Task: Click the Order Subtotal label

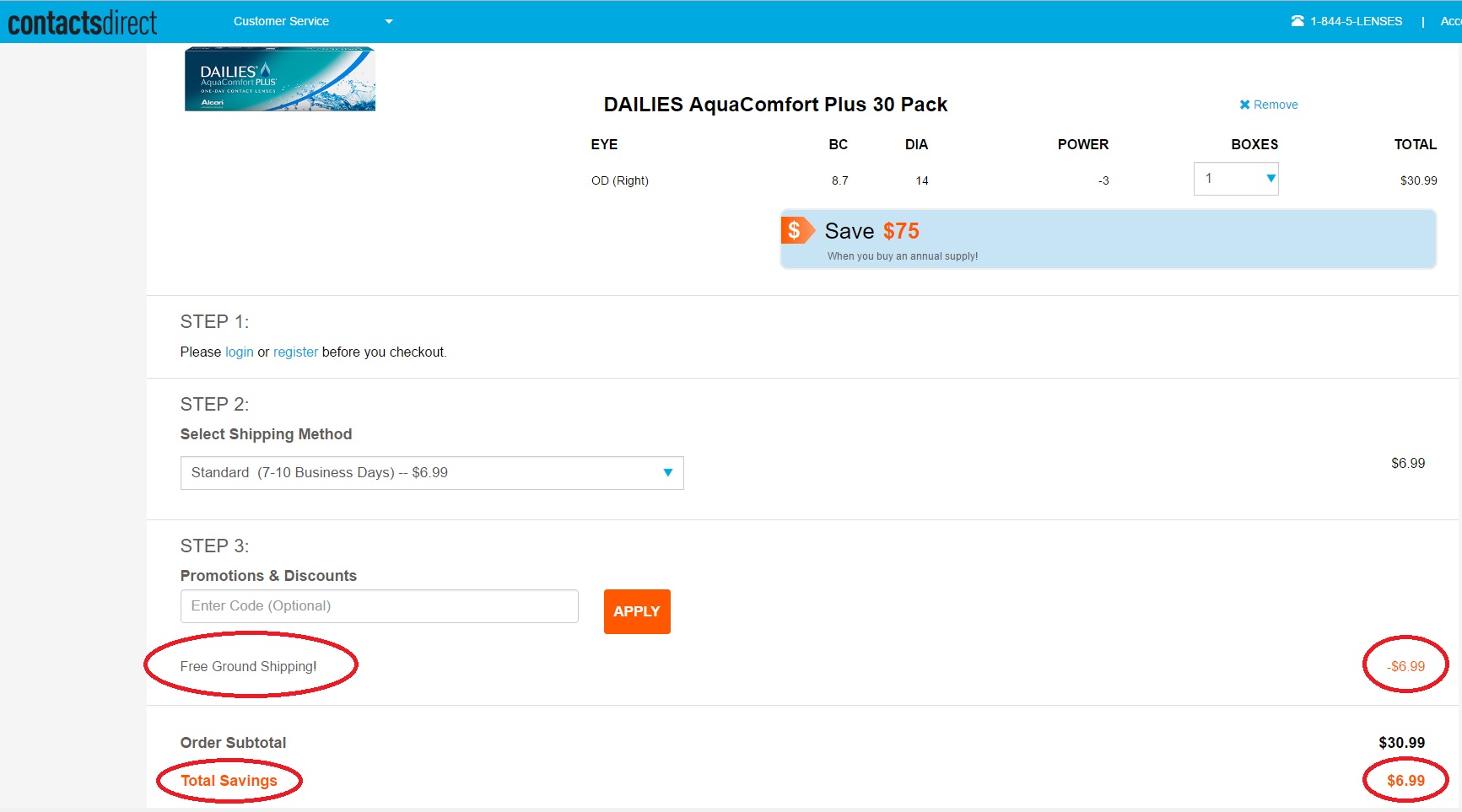Action: 233,743
